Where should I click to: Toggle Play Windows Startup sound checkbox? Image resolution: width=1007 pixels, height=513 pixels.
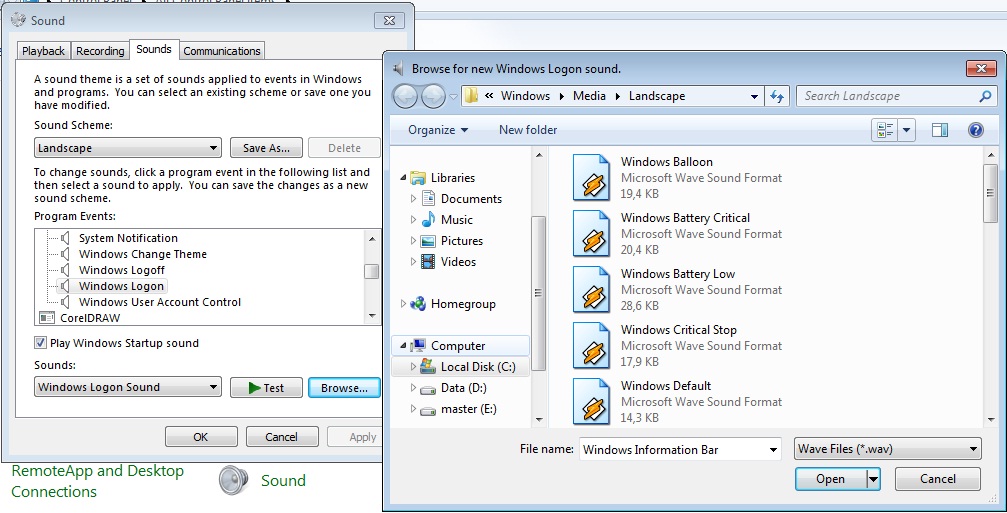(40, 343)
